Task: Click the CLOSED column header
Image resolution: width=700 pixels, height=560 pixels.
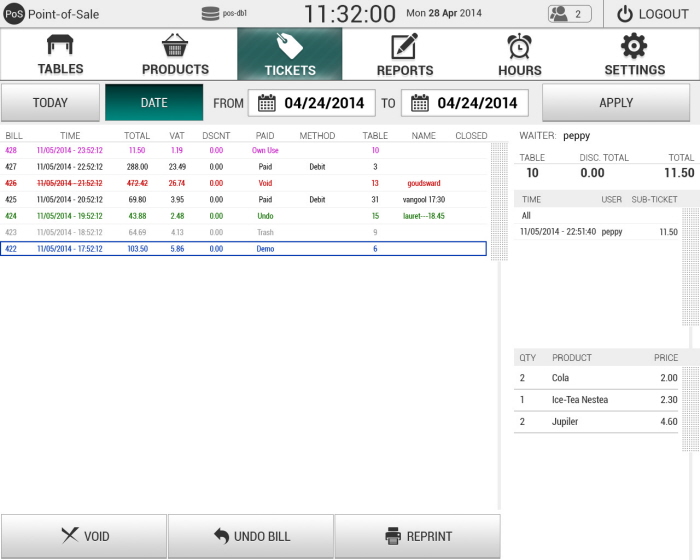Action: click(471, 136)
